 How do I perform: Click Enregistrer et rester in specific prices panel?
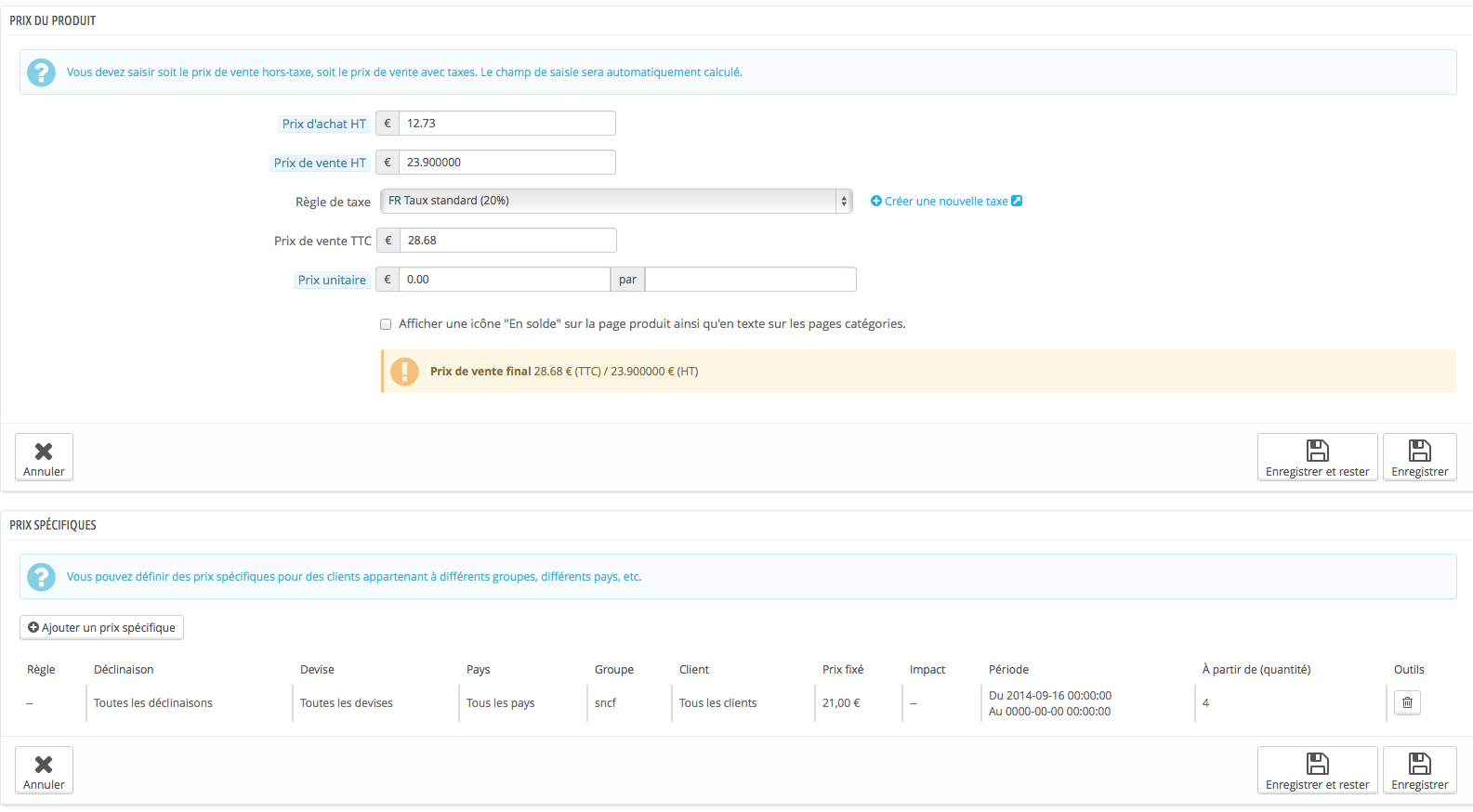(1317, 770)
